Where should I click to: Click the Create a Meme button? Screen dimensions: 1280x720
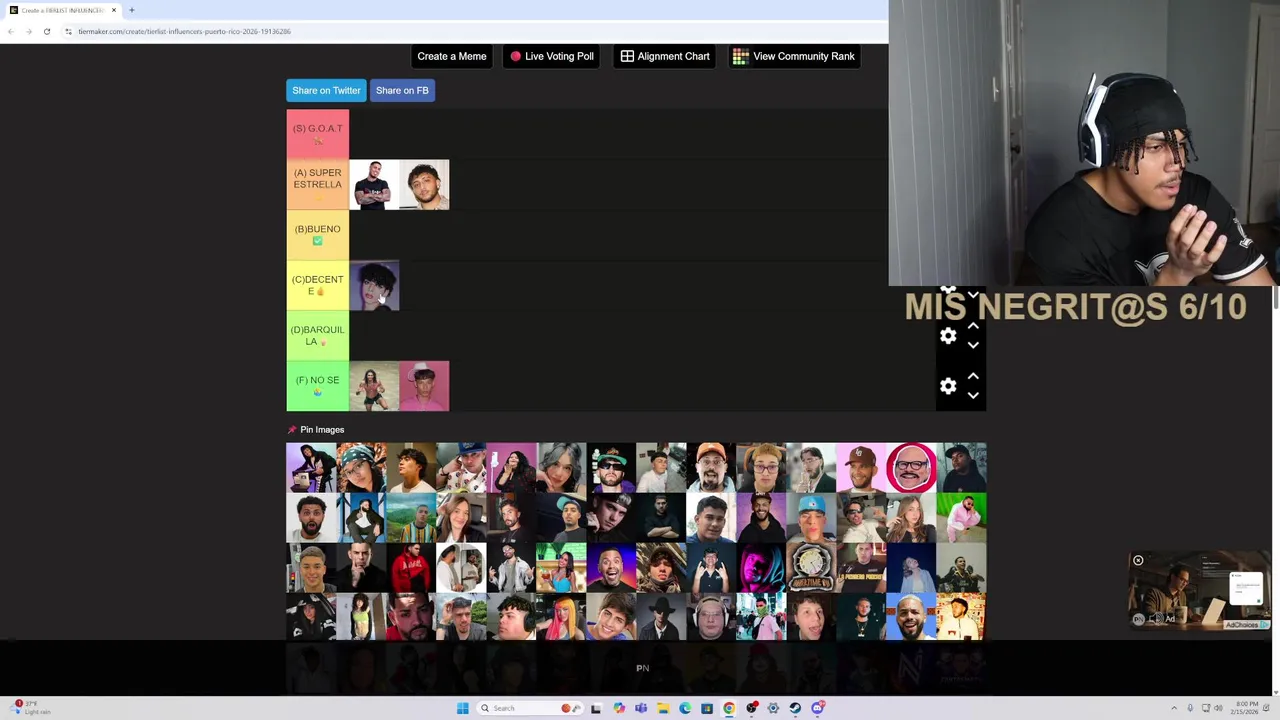[x=452, y=56]
